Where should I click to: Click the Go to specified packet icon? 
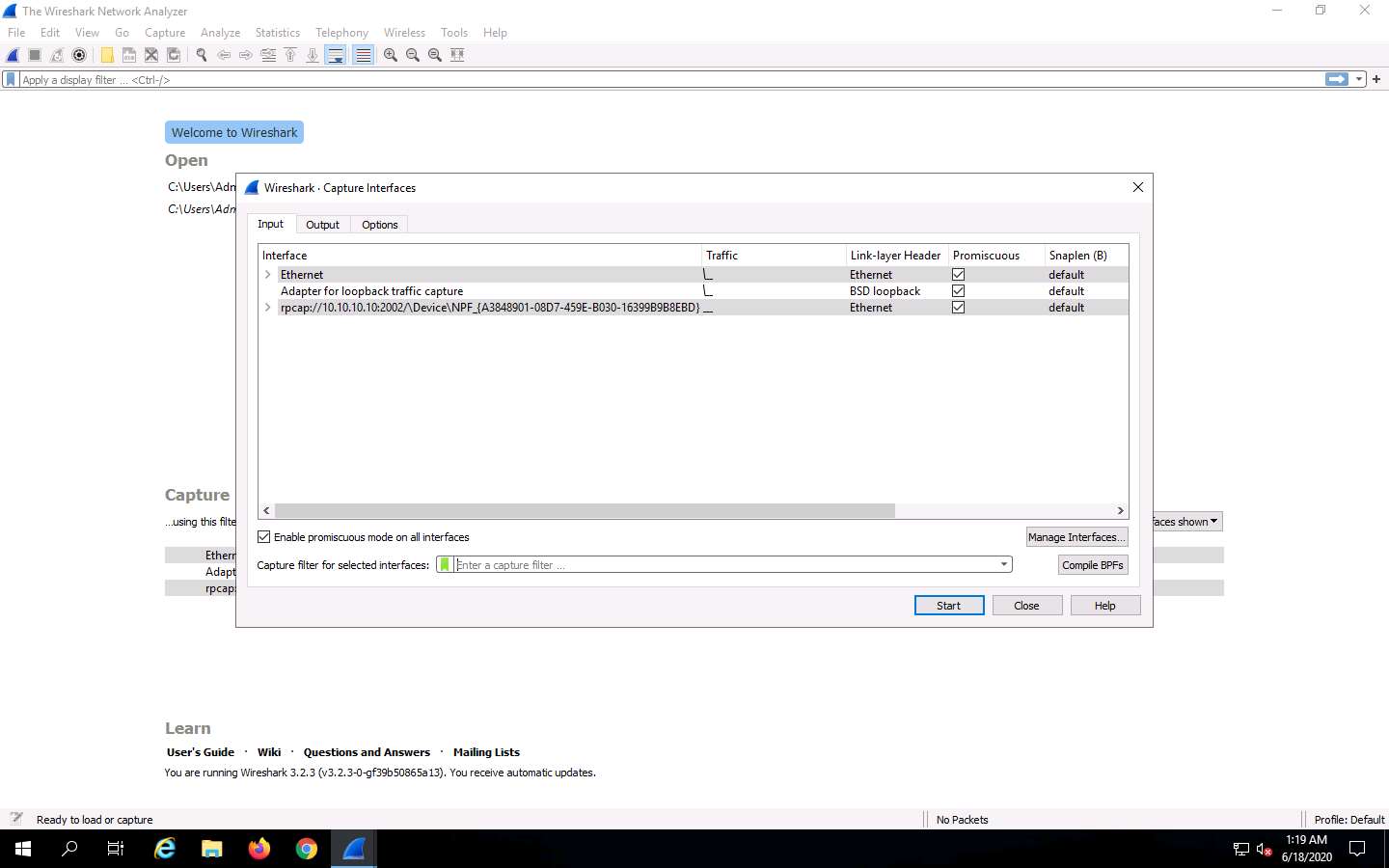pos(268,55)
